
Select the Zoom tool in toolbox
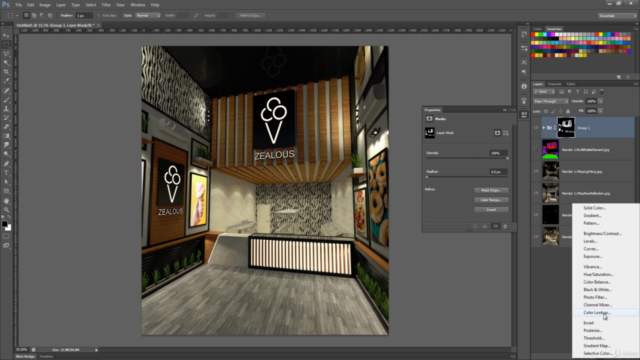[x=7, y=210]
